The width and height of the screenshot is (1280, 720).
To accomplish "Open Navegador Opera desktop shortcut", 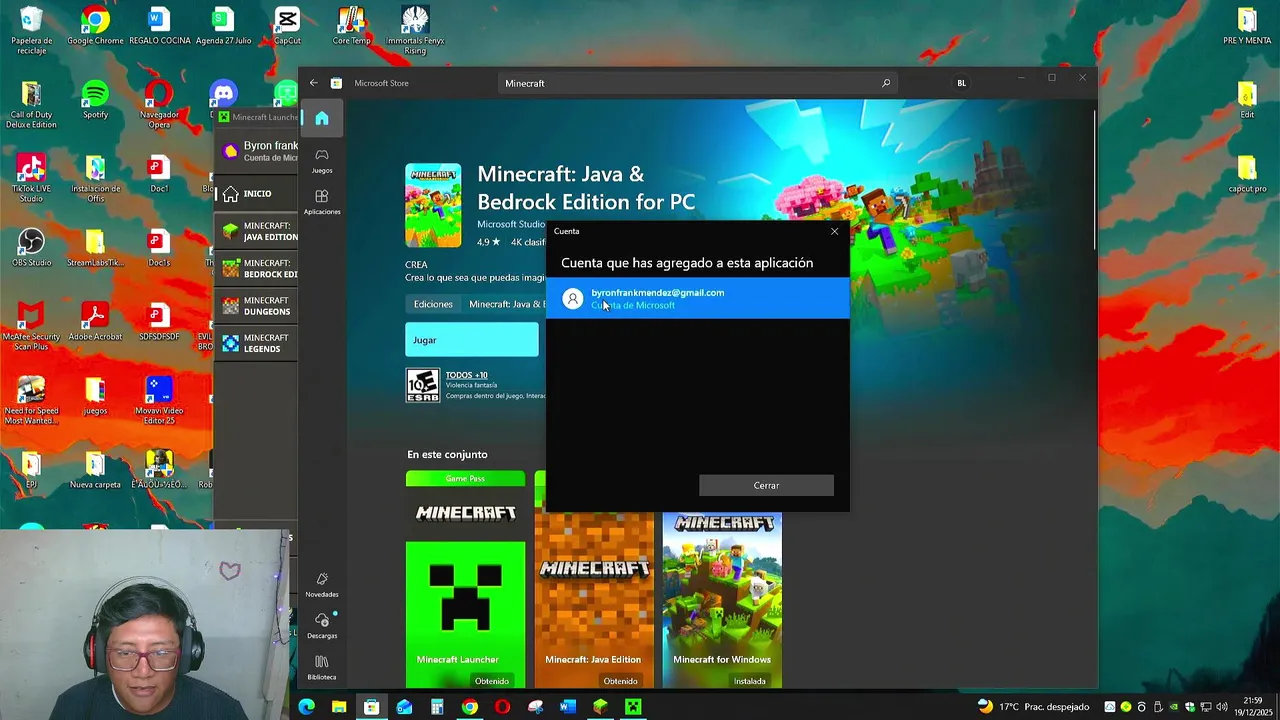I will tap(159, 105).
